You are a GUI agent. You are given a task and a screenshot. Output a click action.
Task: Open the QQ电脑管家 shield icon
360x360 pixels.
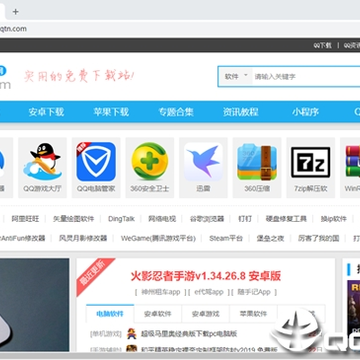point(96,162)
